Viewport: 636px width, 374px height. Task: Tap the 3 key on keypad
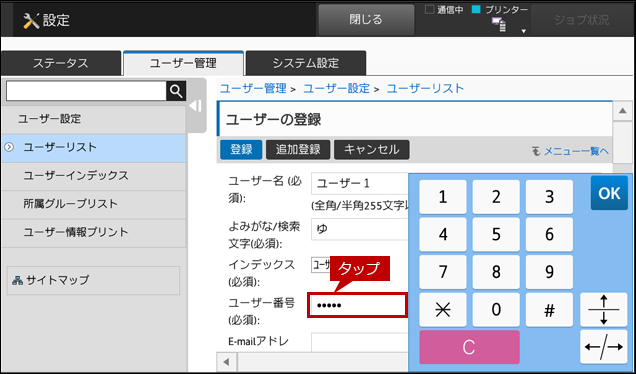coord(549,197)
